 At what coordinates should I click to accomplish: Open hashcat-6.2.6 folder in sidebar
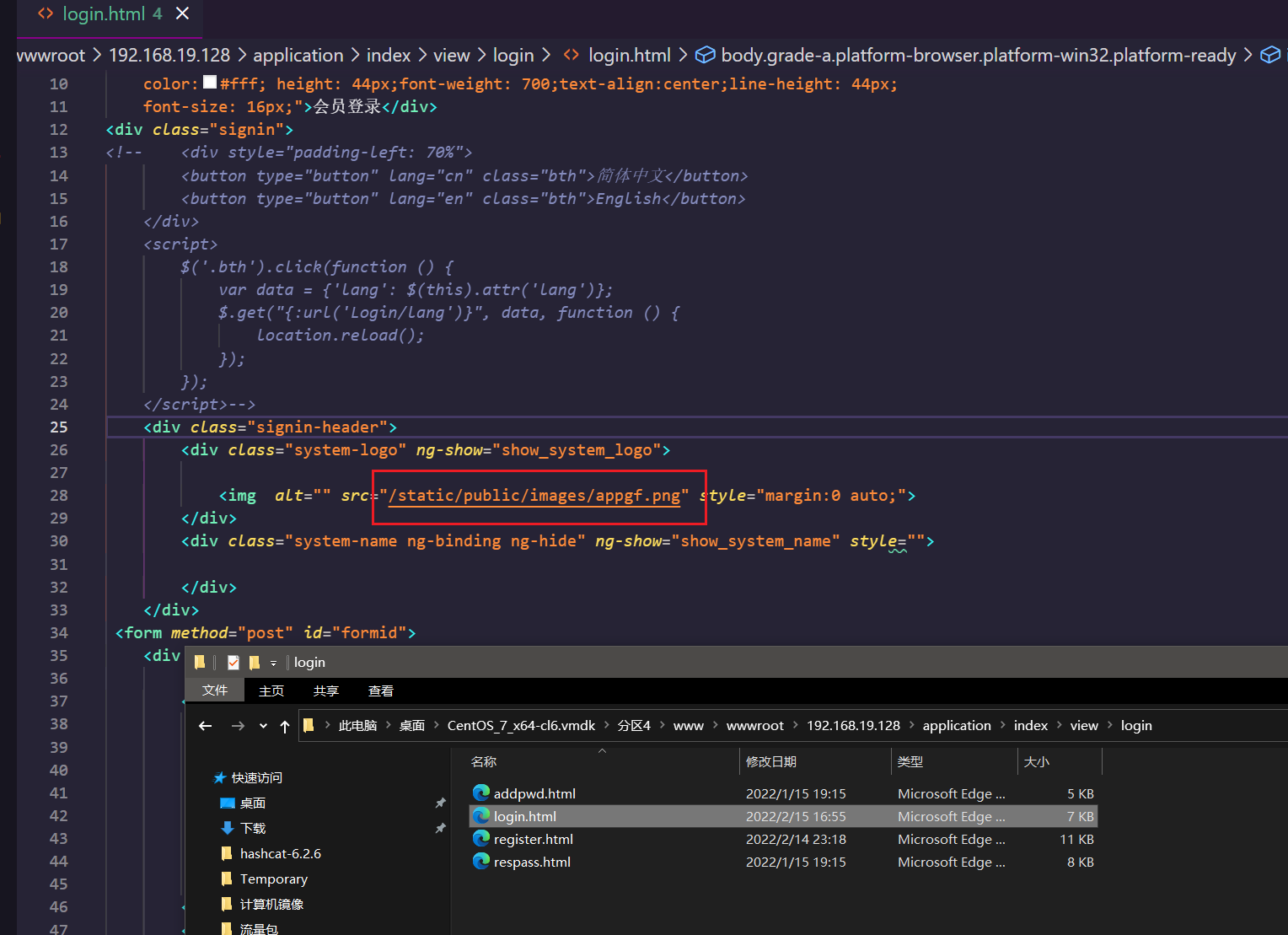coord(271,854)
